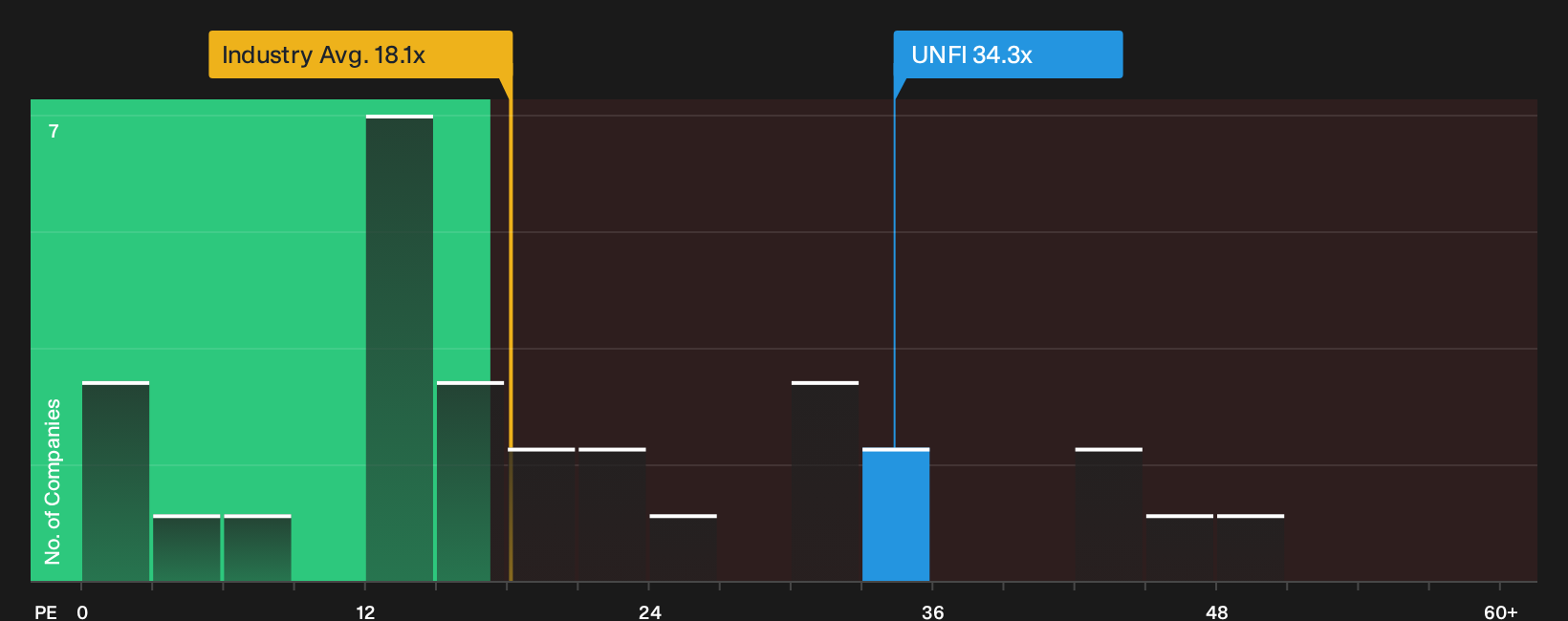Select the blue UNFI histogram bar

tap(896, 515)
